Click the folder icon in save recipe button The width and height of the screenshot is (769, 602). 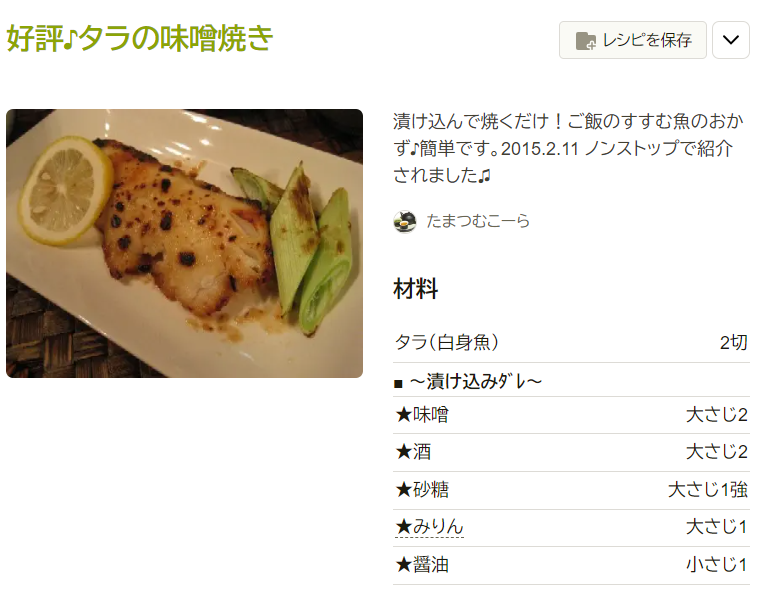(x=585, y=41)
